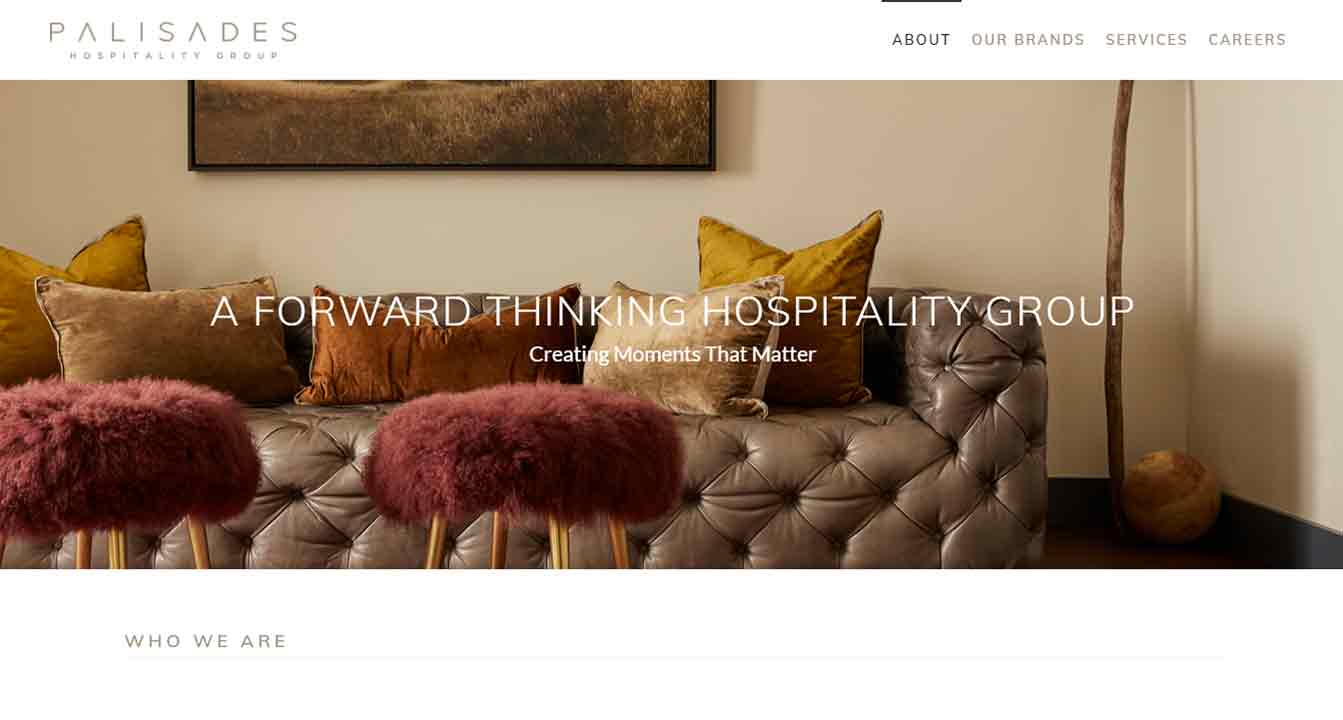Click the 'Who We Are' section heading

pos(206,641)
